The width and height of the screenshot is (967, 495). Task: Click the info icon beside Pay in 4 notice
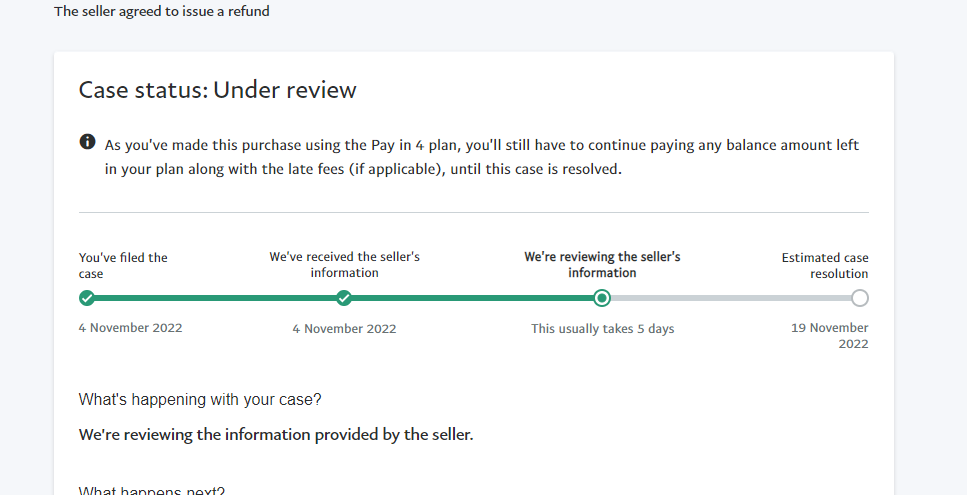point(88,142)
